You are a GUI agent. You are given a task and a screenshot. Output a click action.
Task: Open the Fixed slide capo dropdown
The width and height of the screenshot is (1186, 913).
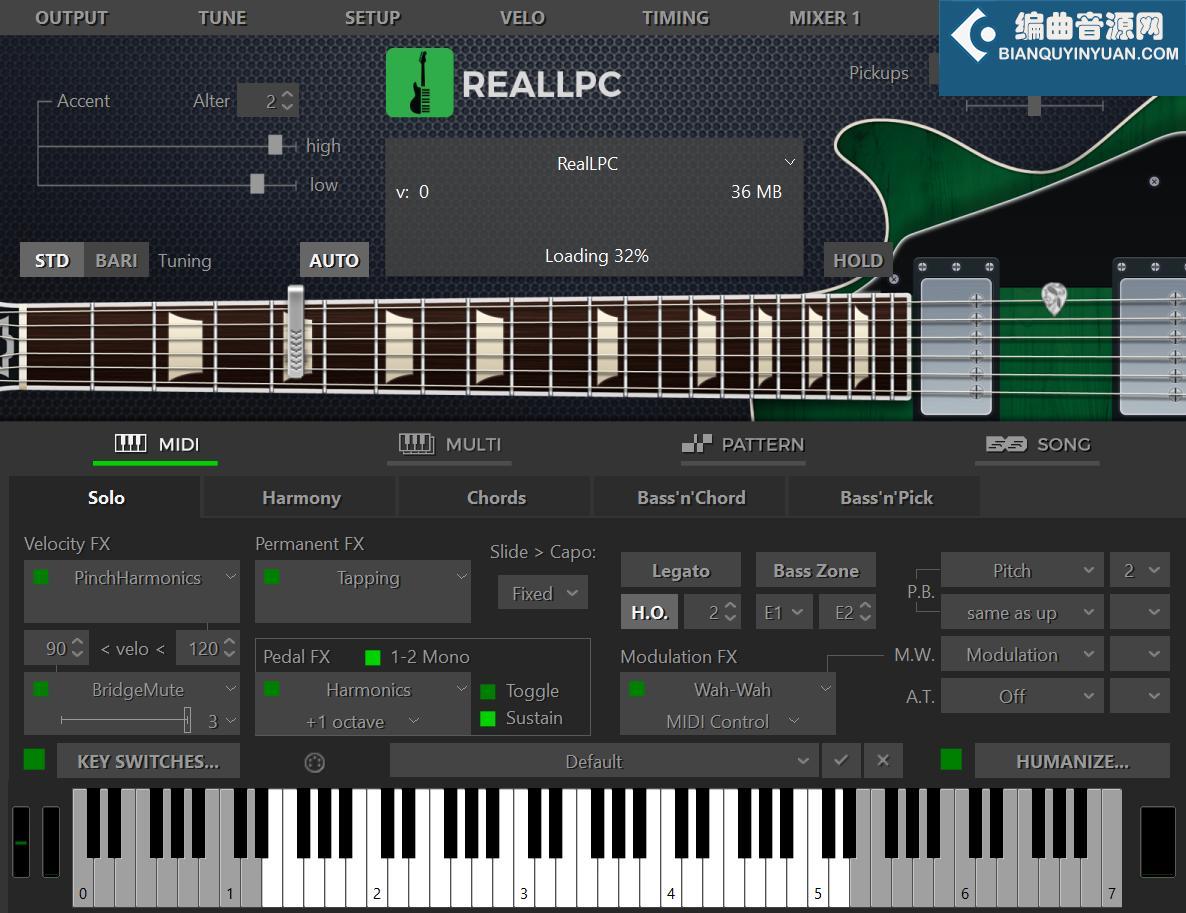(x=543, y=594)
